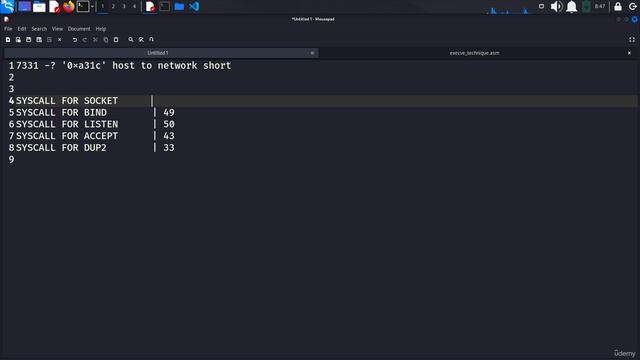Image resolution: width=640 pixels, height=360 pixels.
Task: Click the Redo toolbar icon
Action: (85, 40)
